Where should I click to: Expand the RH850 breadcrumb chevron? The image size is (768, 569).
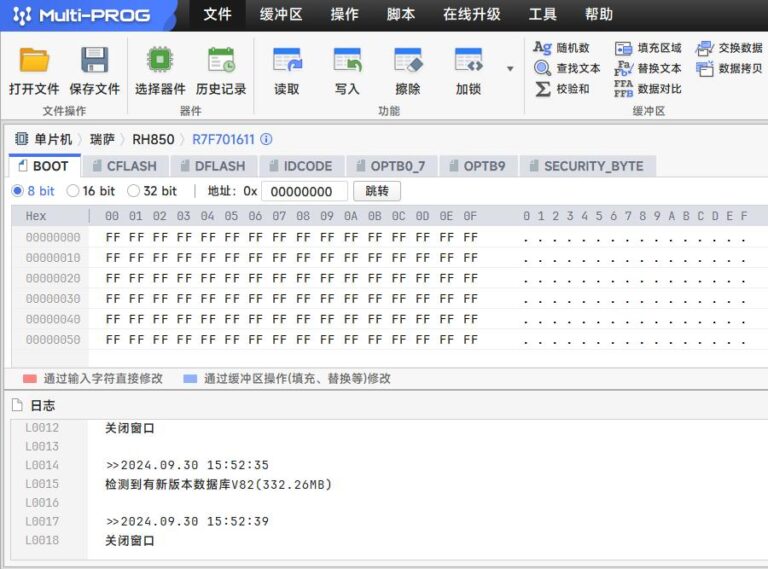pos(183,140)
